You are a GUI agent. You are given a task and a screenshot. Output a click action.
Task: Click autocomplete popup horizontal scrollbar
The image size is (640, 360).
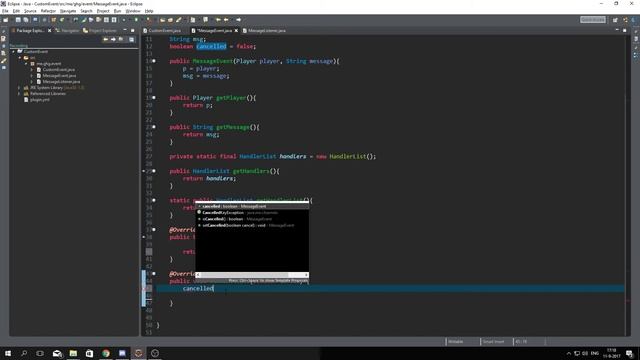(244, 275)
